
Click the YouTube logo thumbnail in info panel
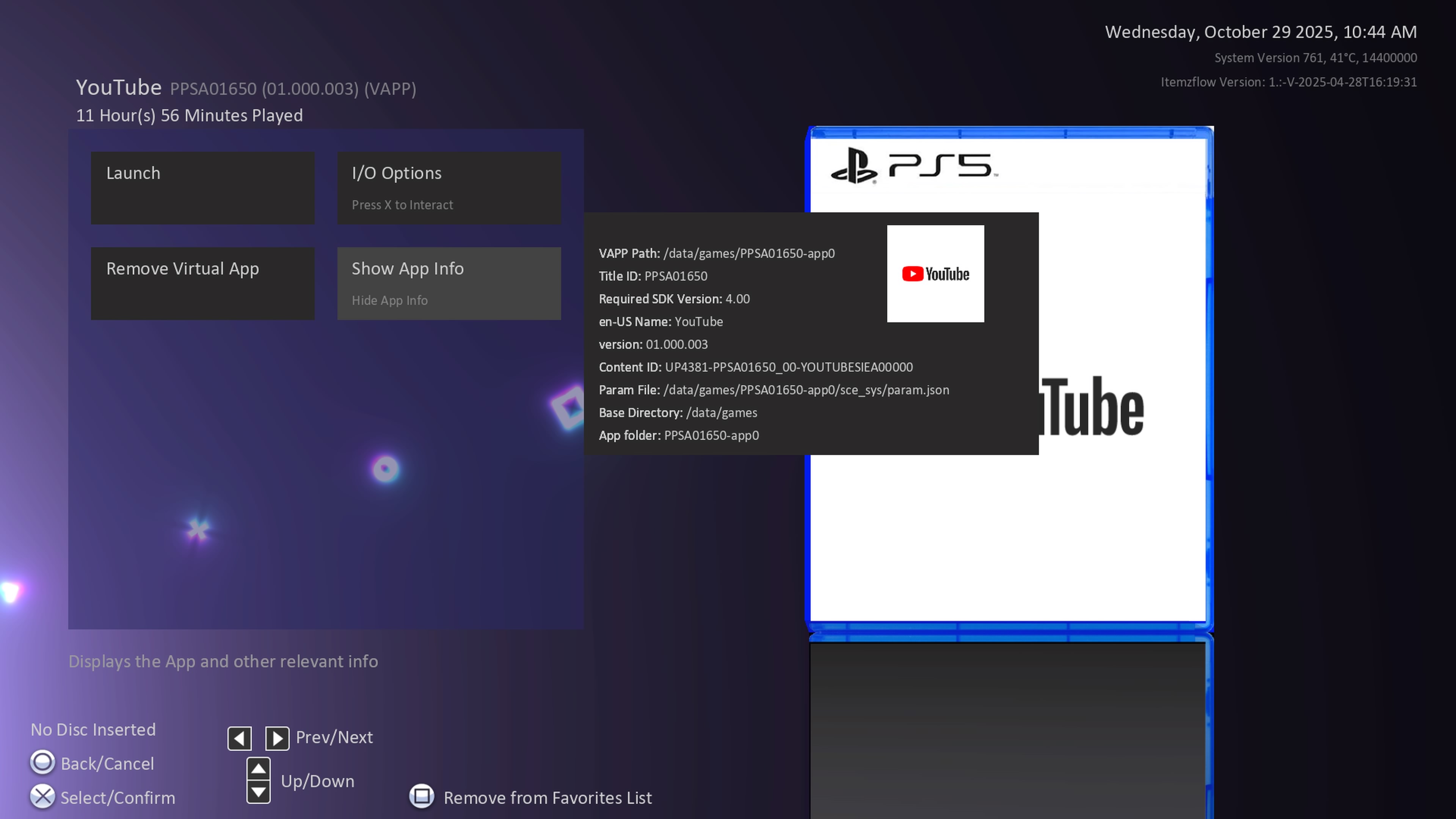coord(935,273)
